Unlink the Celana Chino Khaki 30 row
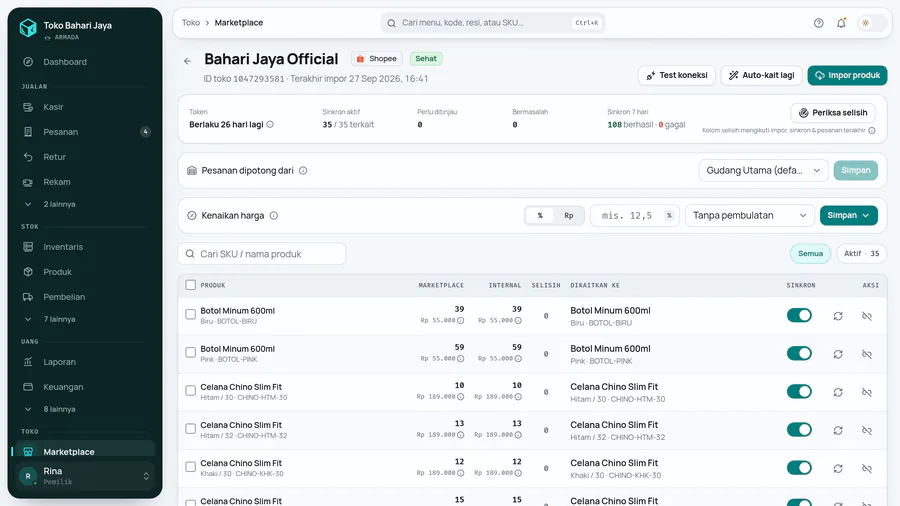The height and width of the screenshot is (506, 900). pyautogui.click(x=867, y=468)
